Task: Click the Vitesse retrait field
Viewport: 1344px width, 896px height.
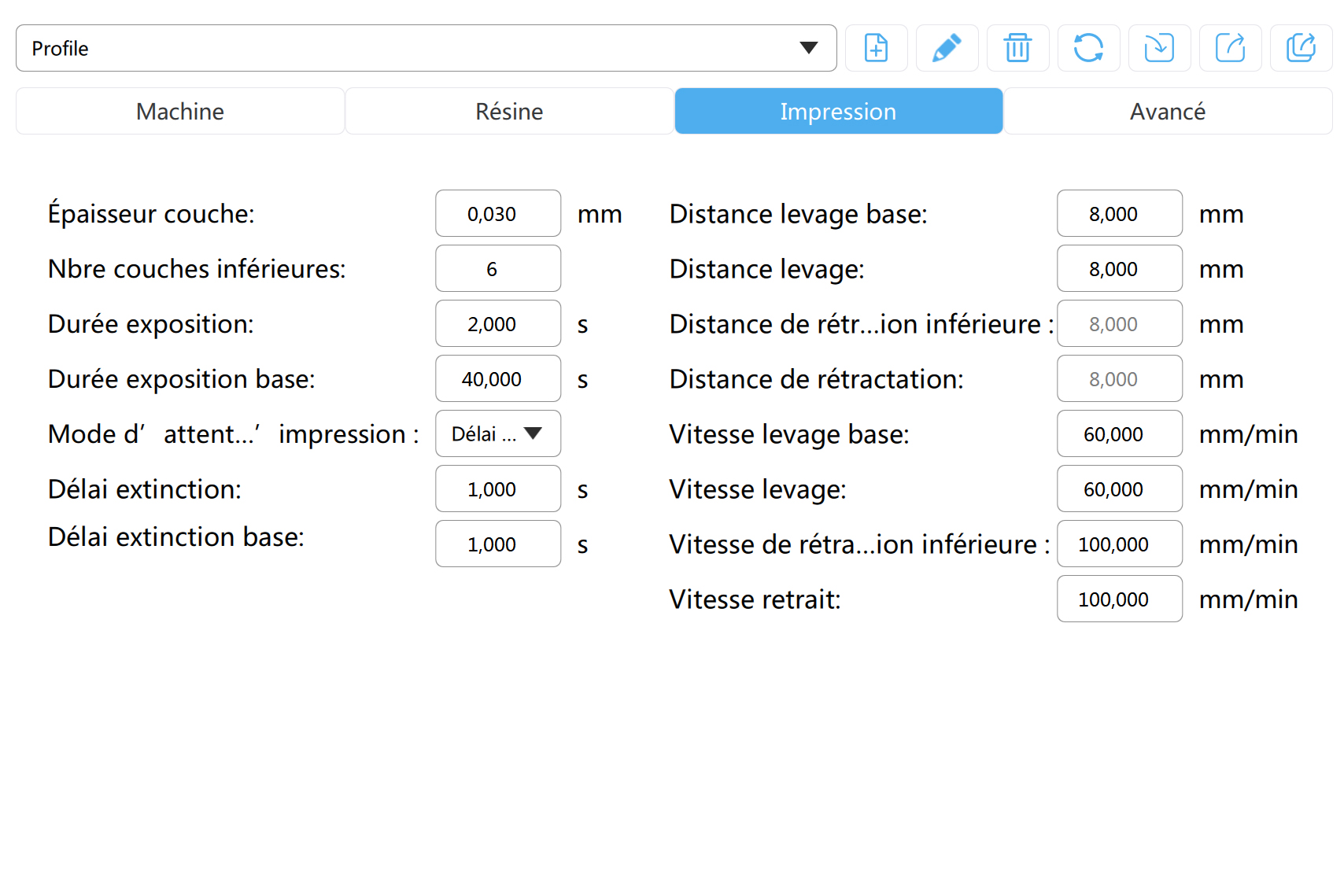Action: click(1120, 599)
